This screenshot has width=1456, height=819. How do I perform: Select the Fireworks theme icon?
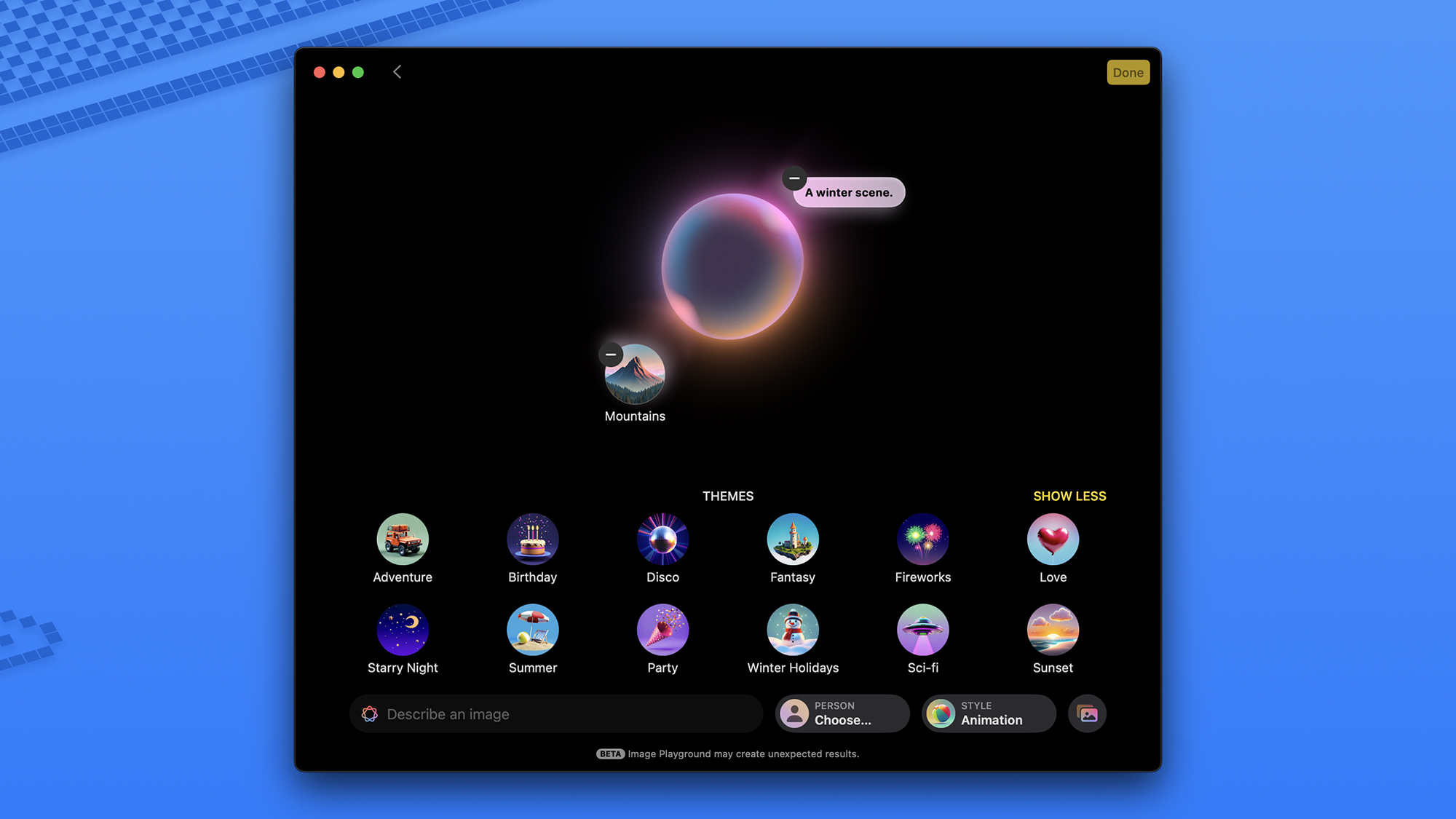923,539
